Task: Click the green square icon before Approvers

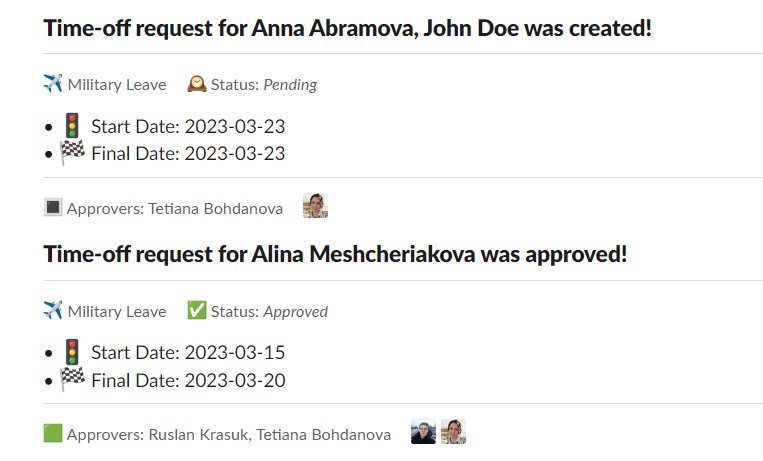Action: click(x=53, y=434)
